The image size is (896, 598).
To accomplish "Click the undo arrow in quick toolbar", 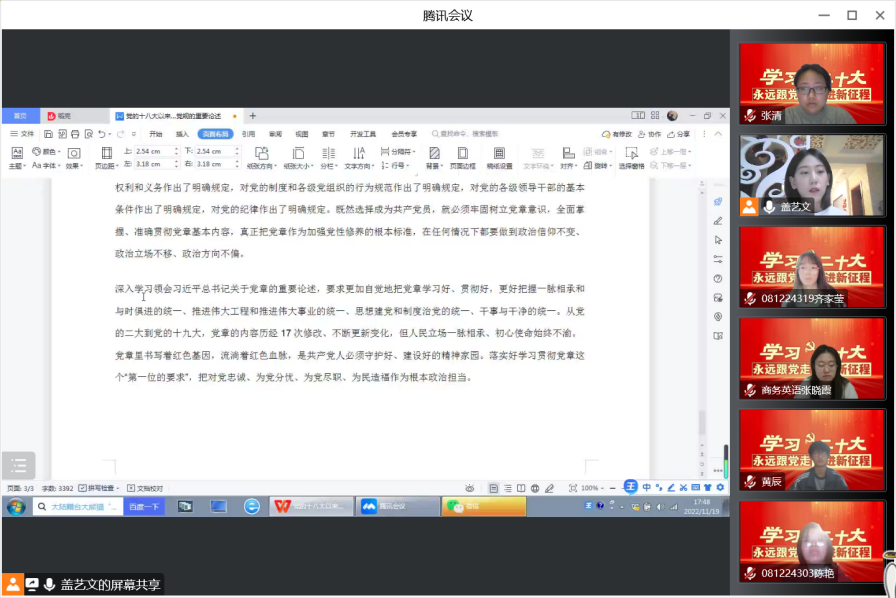I will (x=102, y=134).
